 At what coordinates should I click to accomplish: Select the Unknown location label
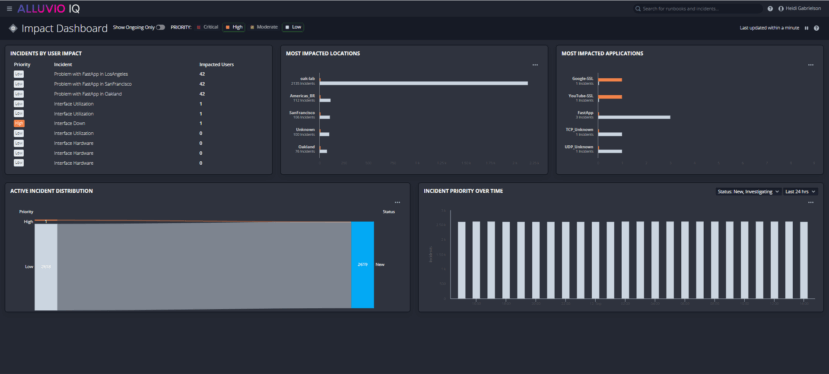click(x=306, y=130)
